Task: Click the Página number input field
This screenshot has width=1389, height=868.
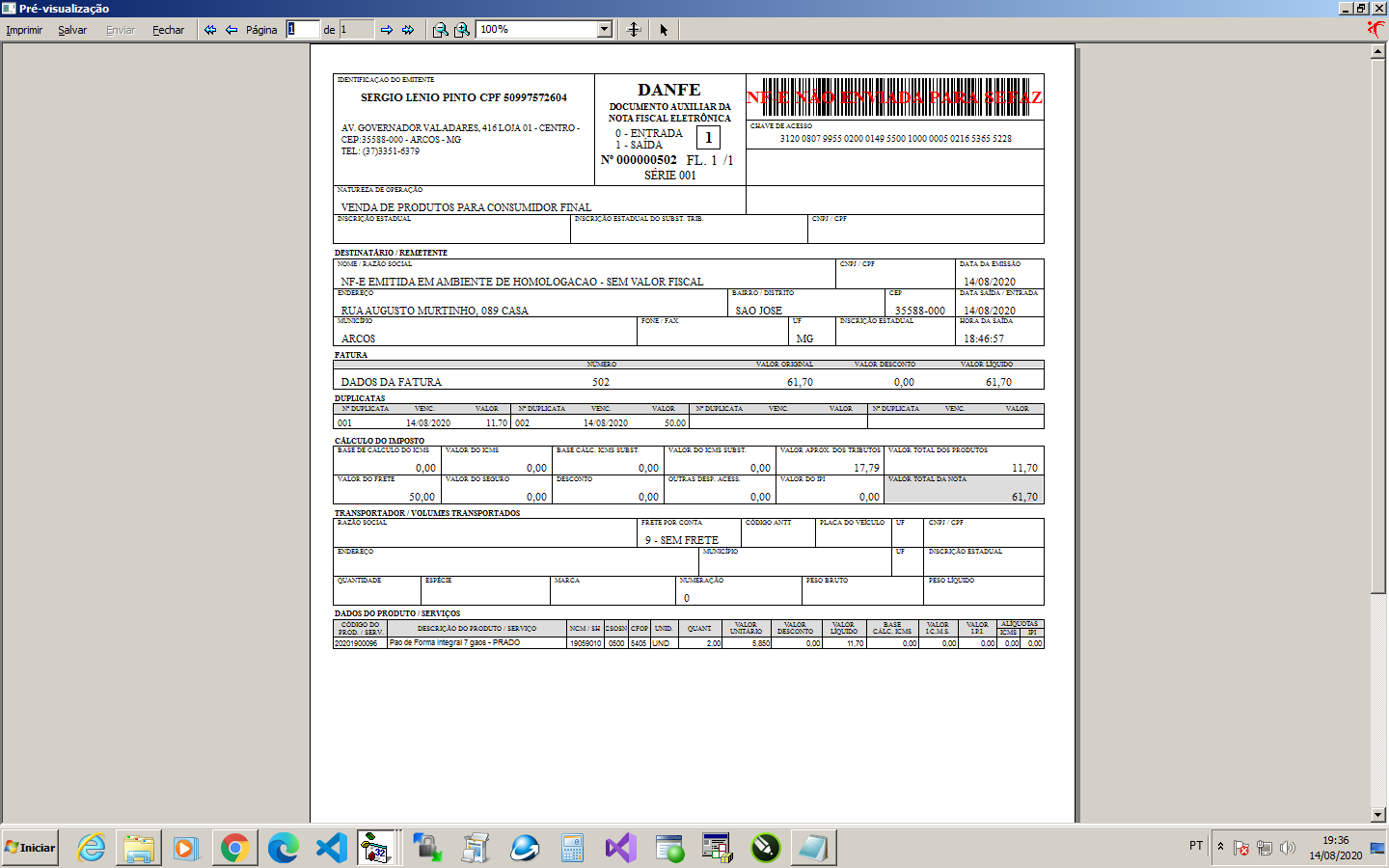Action: [303, 29]
